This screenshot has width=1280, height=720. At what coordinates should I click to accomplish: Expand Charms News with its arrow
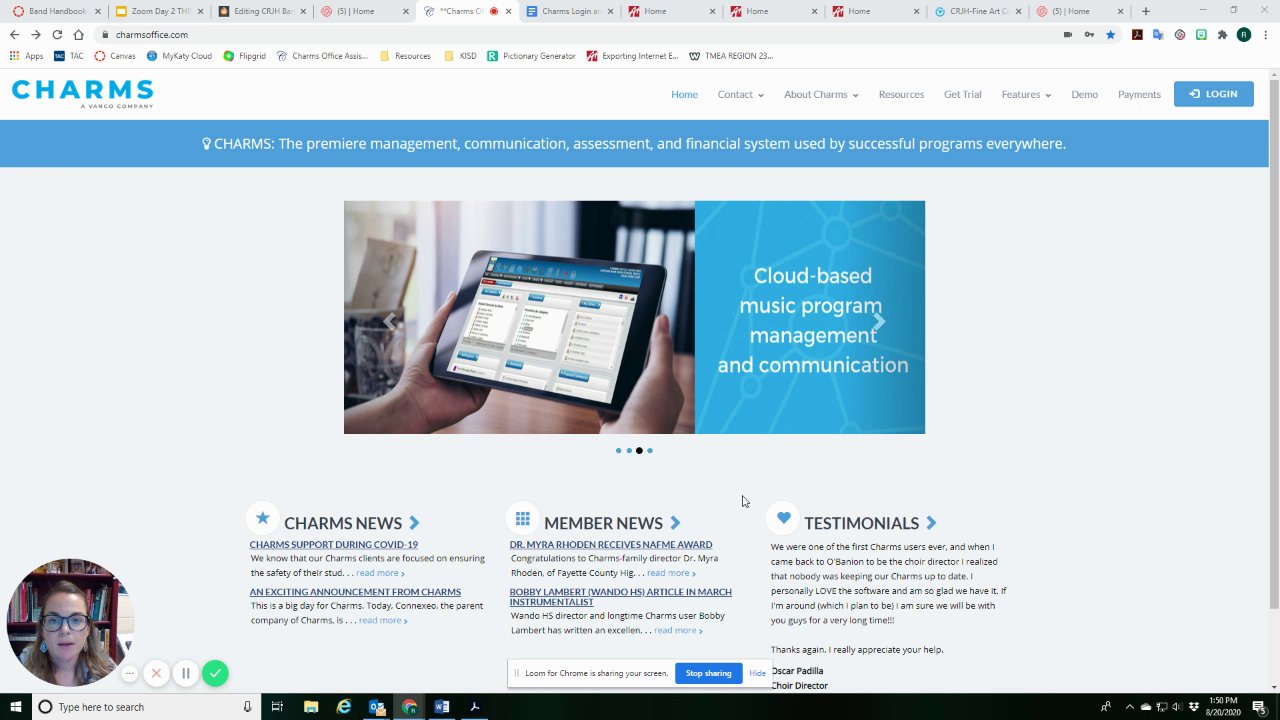pyautogui.click(x=414, y=523)
